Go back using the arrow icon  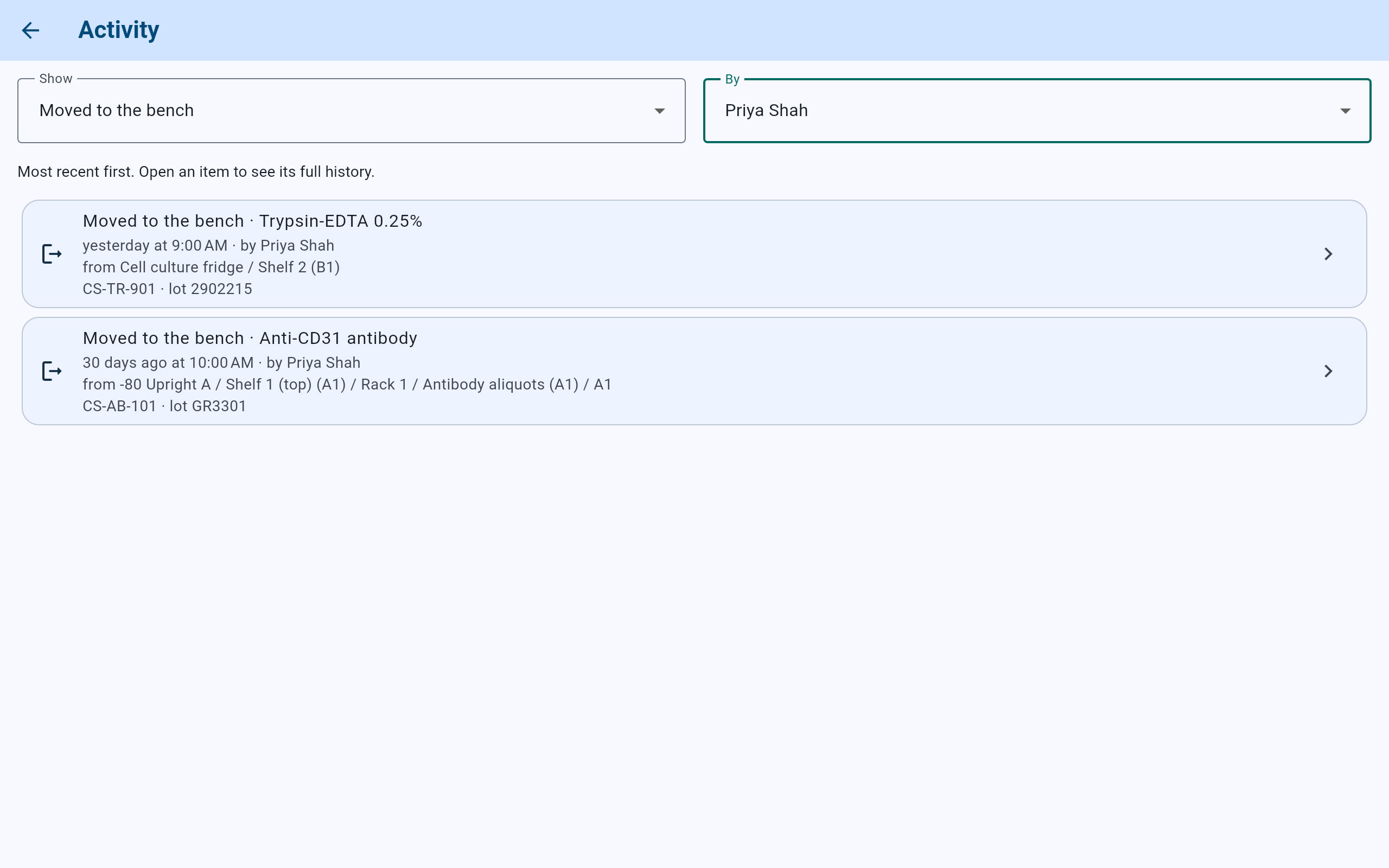[30, 30]
